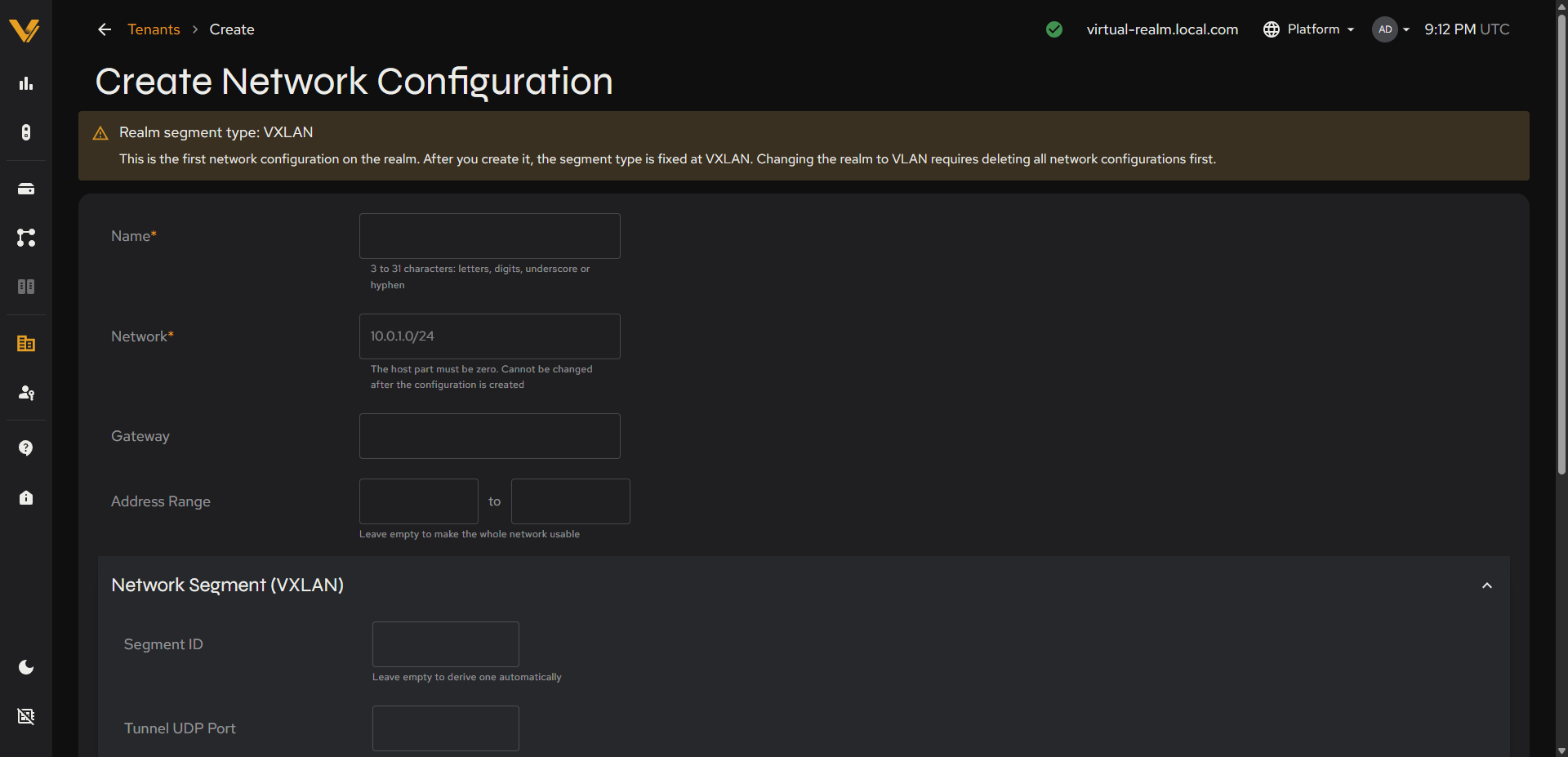Click the crossed-out grid icon at sidebar bottom
Screen dimensions: 1568x757
(26, 716)
